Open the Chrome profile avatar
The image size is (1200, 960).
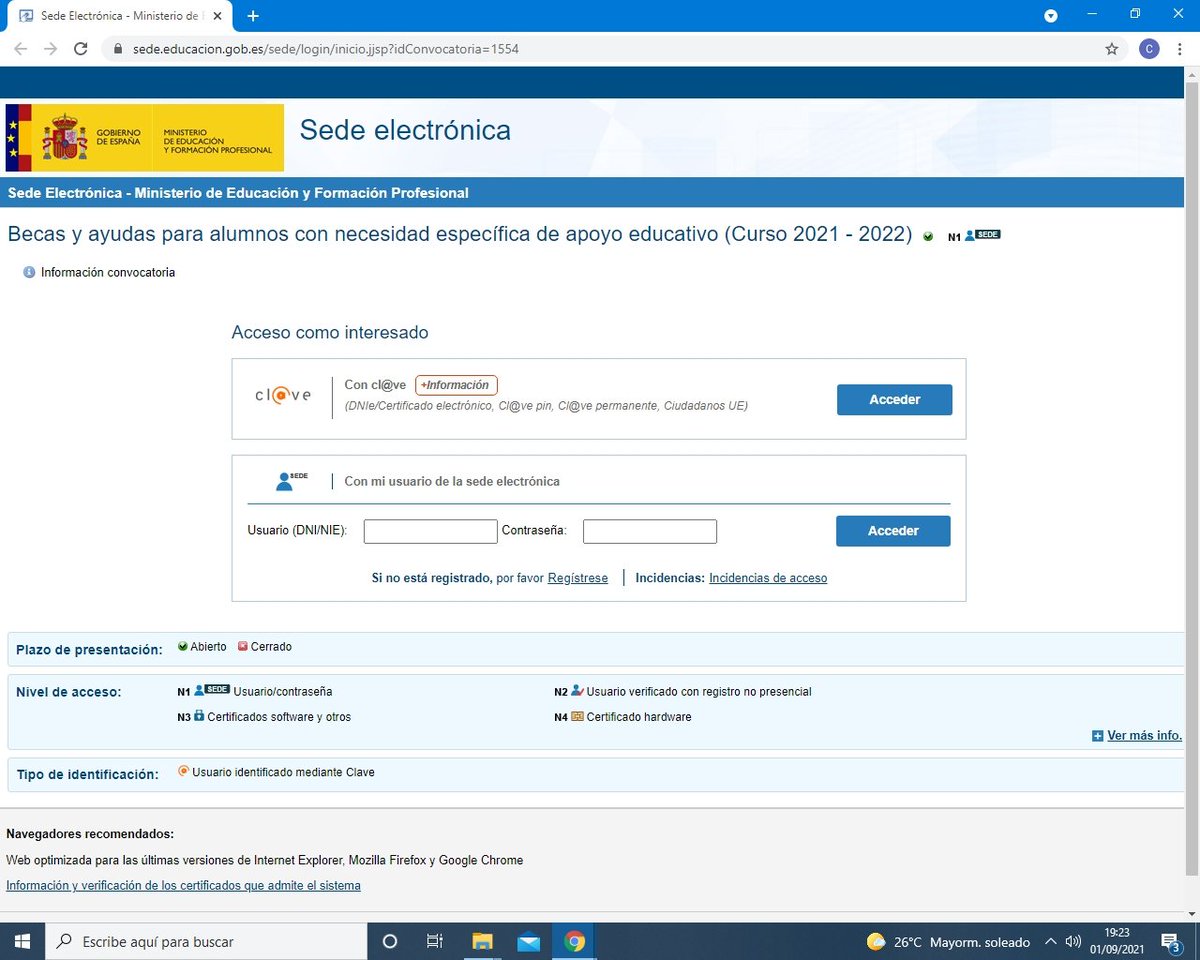coord(1149,49)
